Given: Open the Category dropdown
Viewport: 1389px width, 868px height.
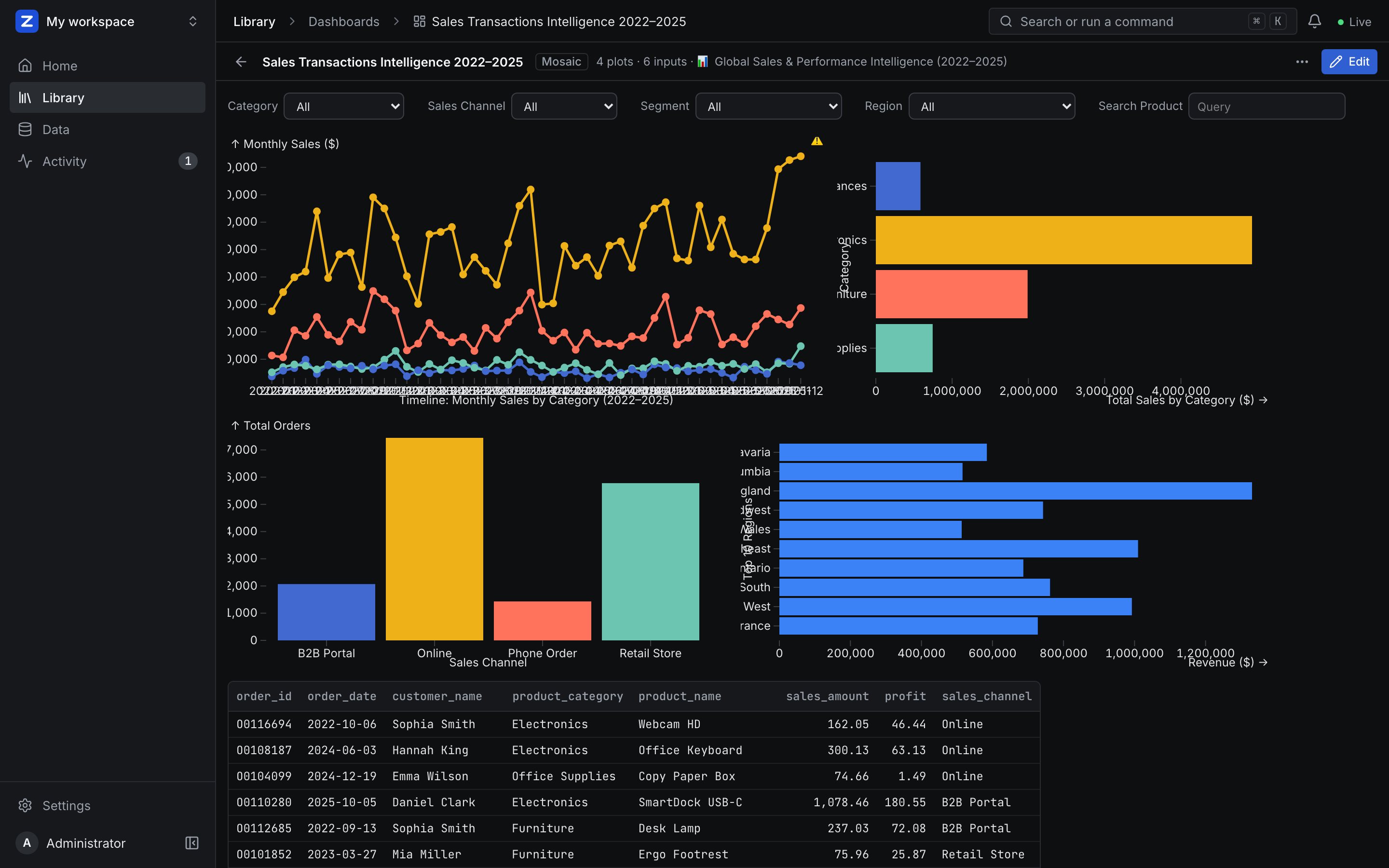Looking at the screenshot, I should point(344,106).
